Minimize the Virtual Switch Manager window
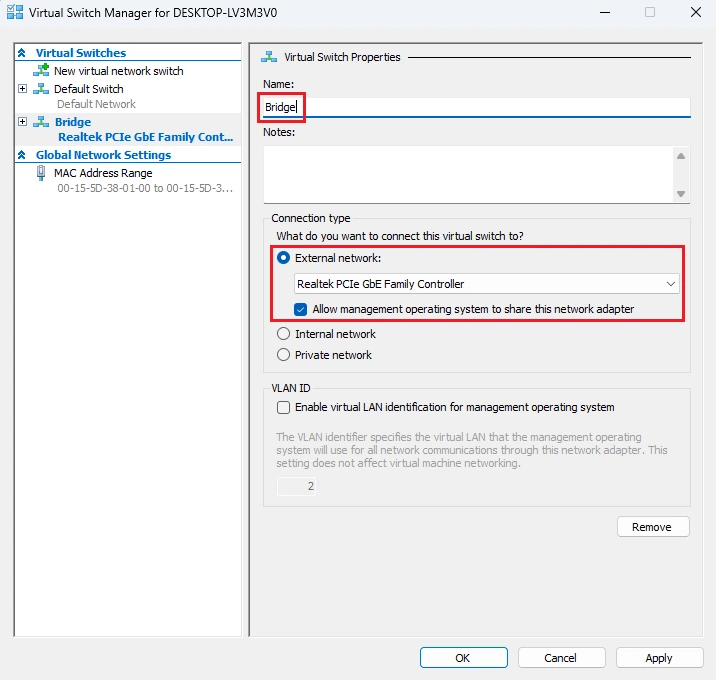The image size is (716, 680). coord(605,12)
